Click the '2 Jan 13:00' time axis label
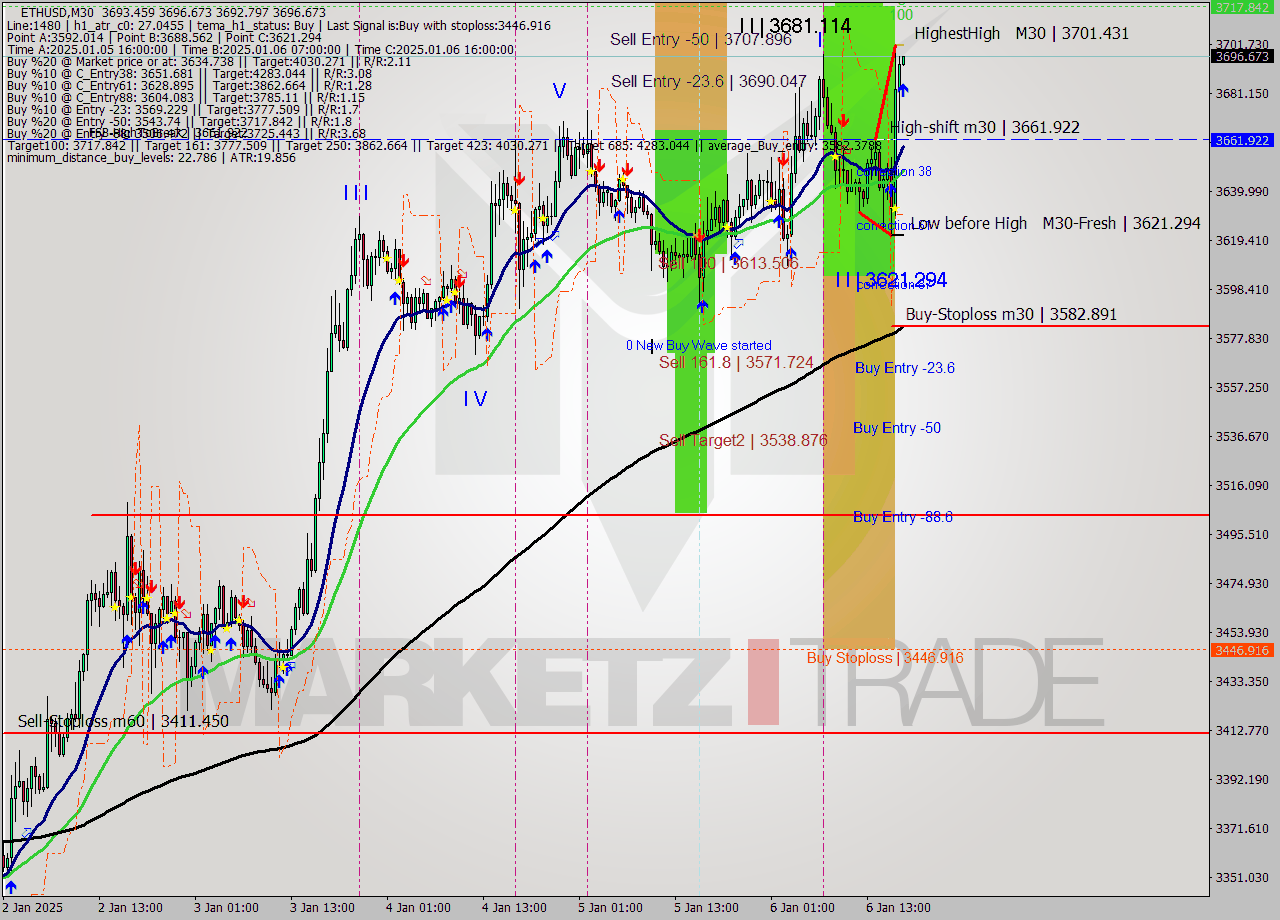This screenshot has width=1280, height=920. pyautogui.click(x=131, y=908)
